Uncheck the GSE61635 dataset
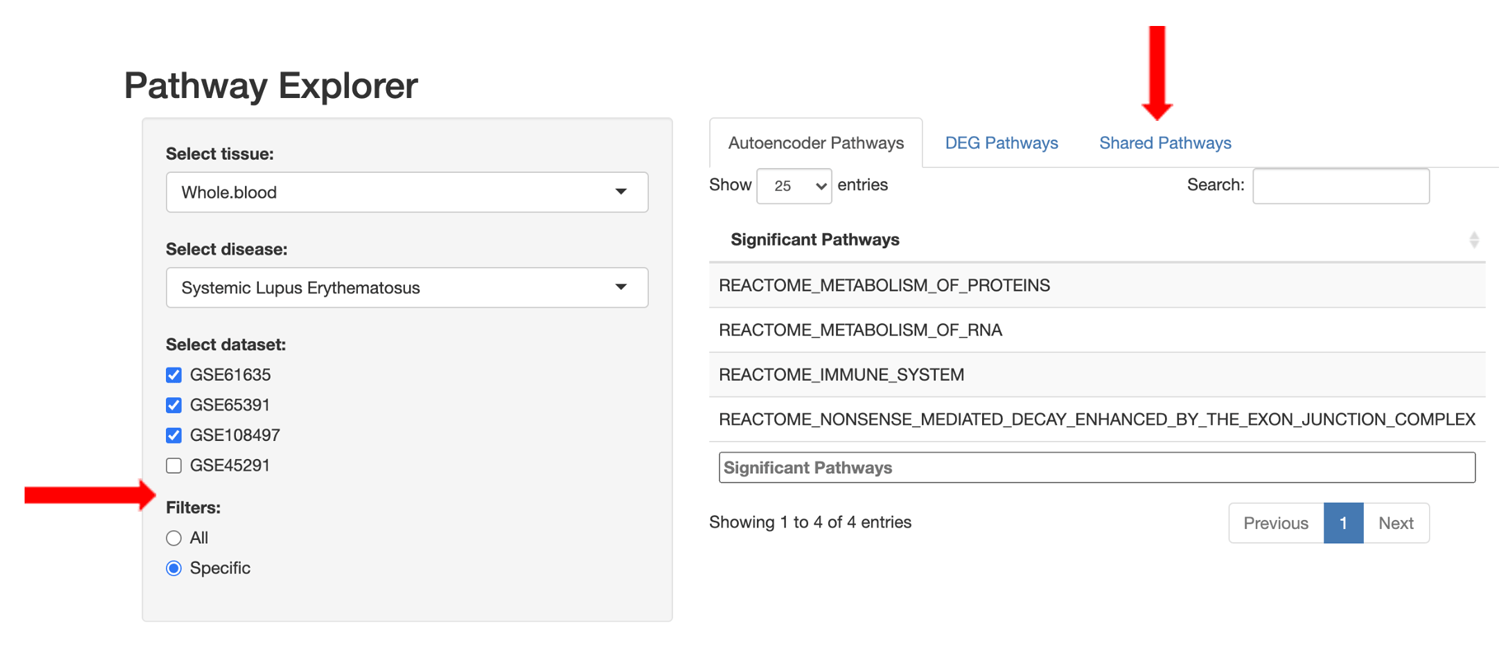 (x=173, y=374)
